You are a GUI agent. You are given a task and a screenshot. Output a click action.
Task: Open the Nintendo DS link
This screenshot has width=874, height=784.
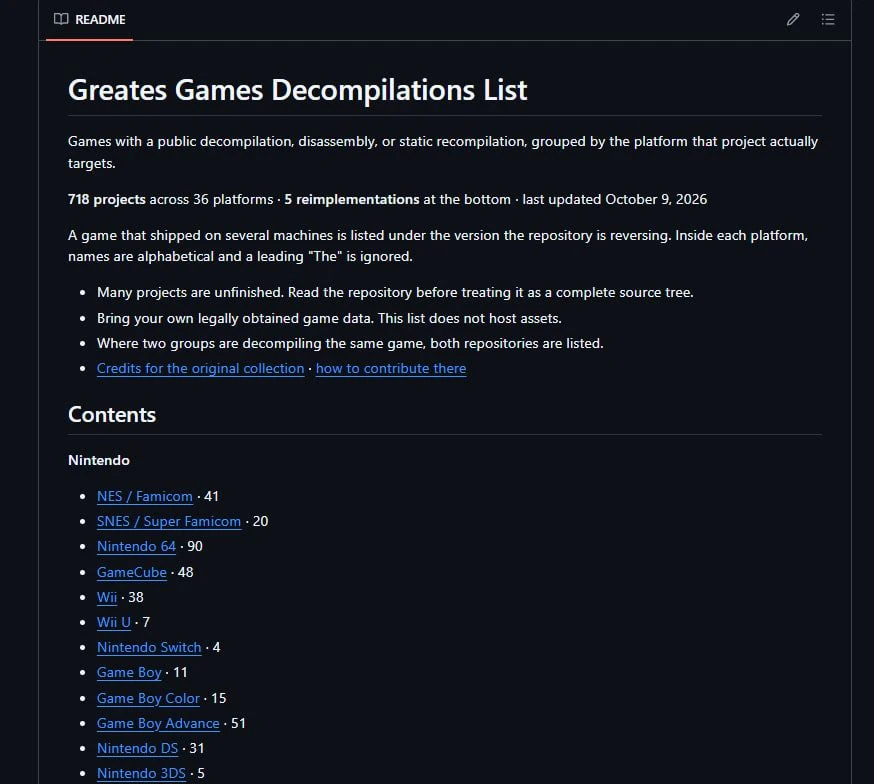point(138,748)
